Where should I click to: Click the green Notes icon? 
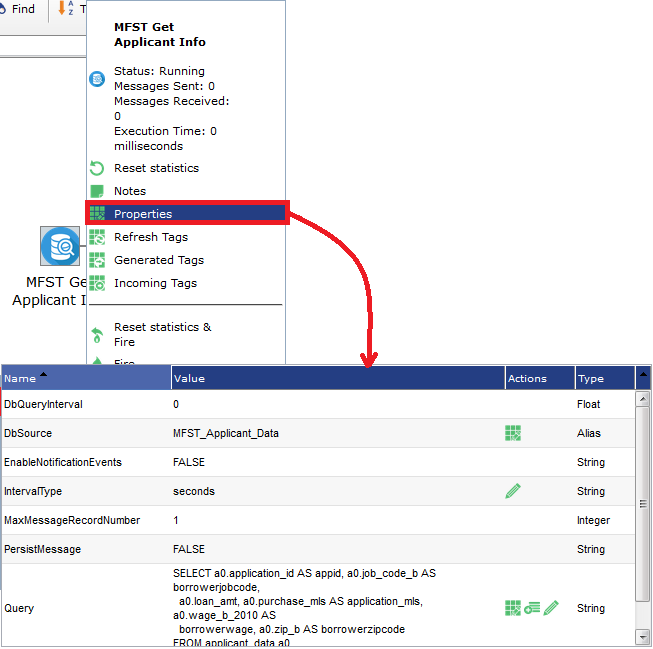click(x=97, y=191)
